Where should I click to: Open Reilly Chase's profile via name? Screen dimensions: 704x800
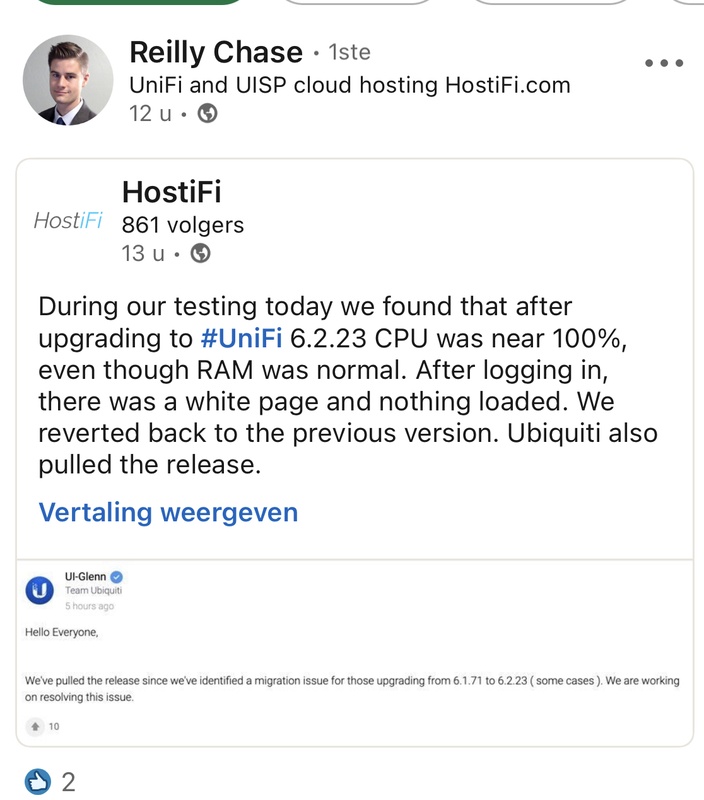pos(215,52)
